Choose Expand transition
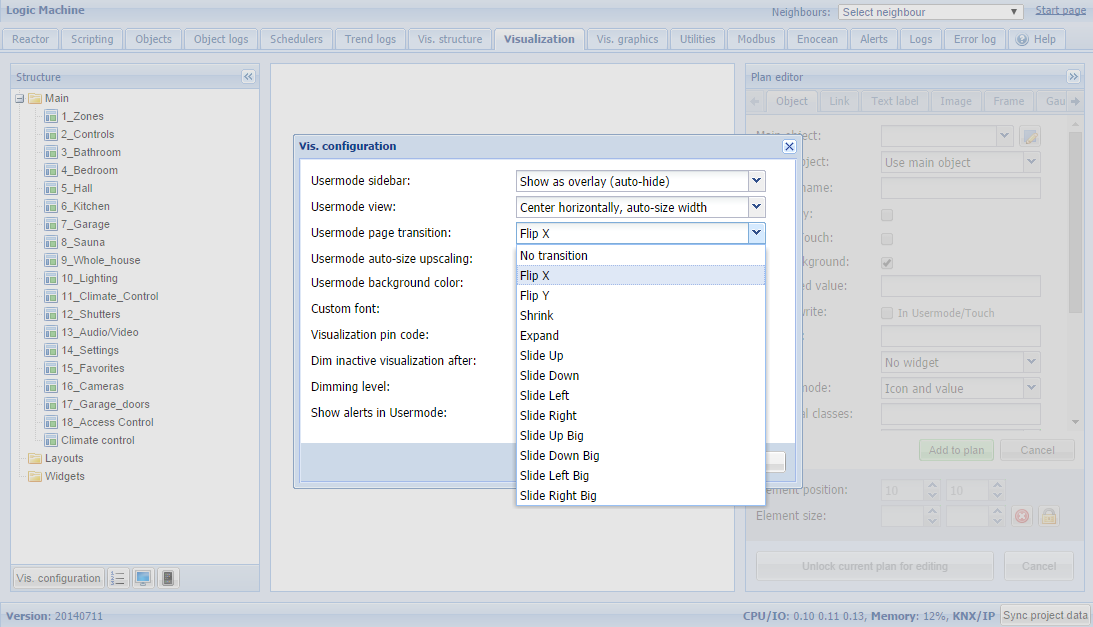 [x=641, y=336]
